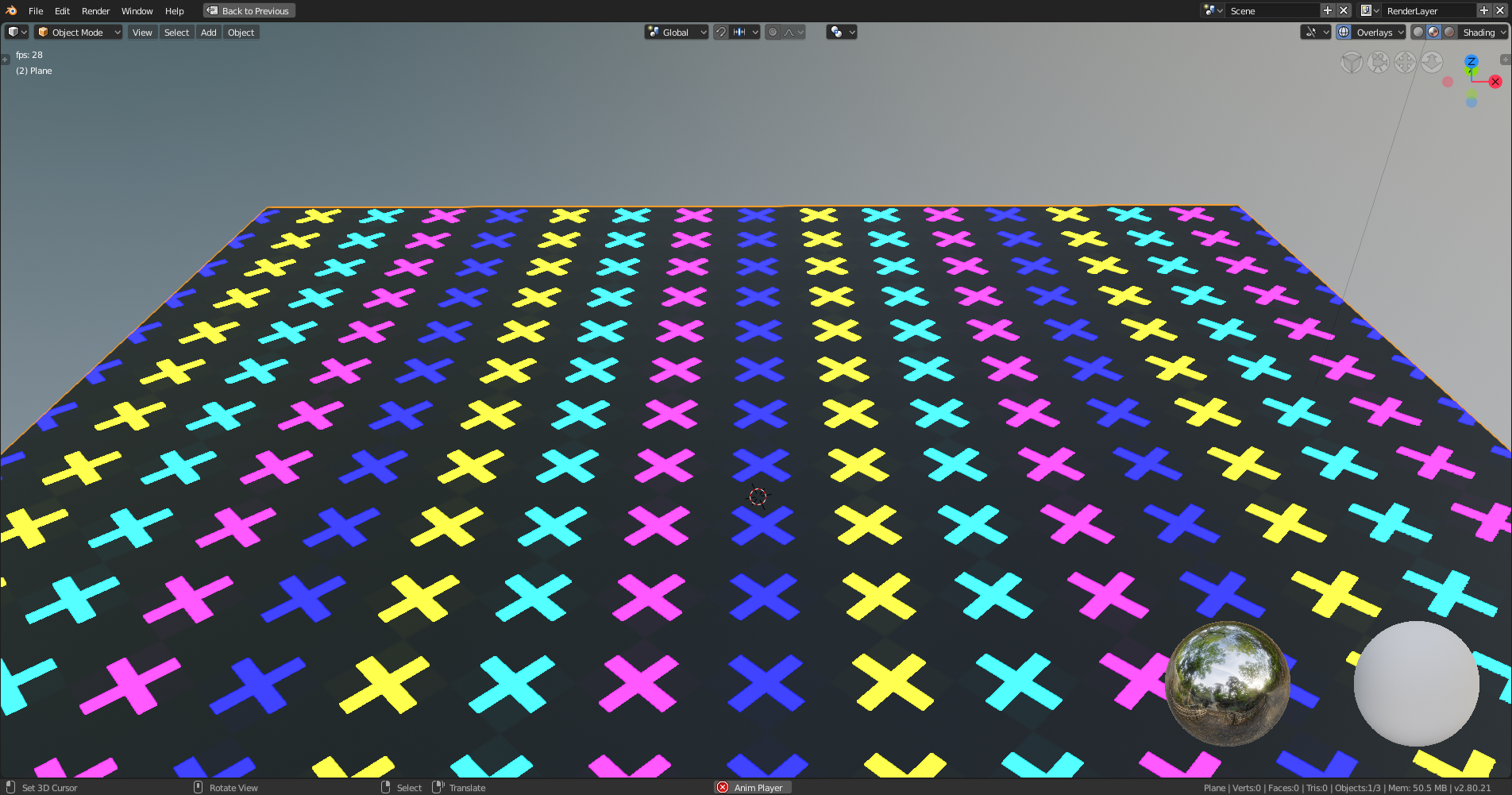This screenshot has height=795, width=1512.
Task: Click the (2) Plane object label
Action: [x=34, y=71]
